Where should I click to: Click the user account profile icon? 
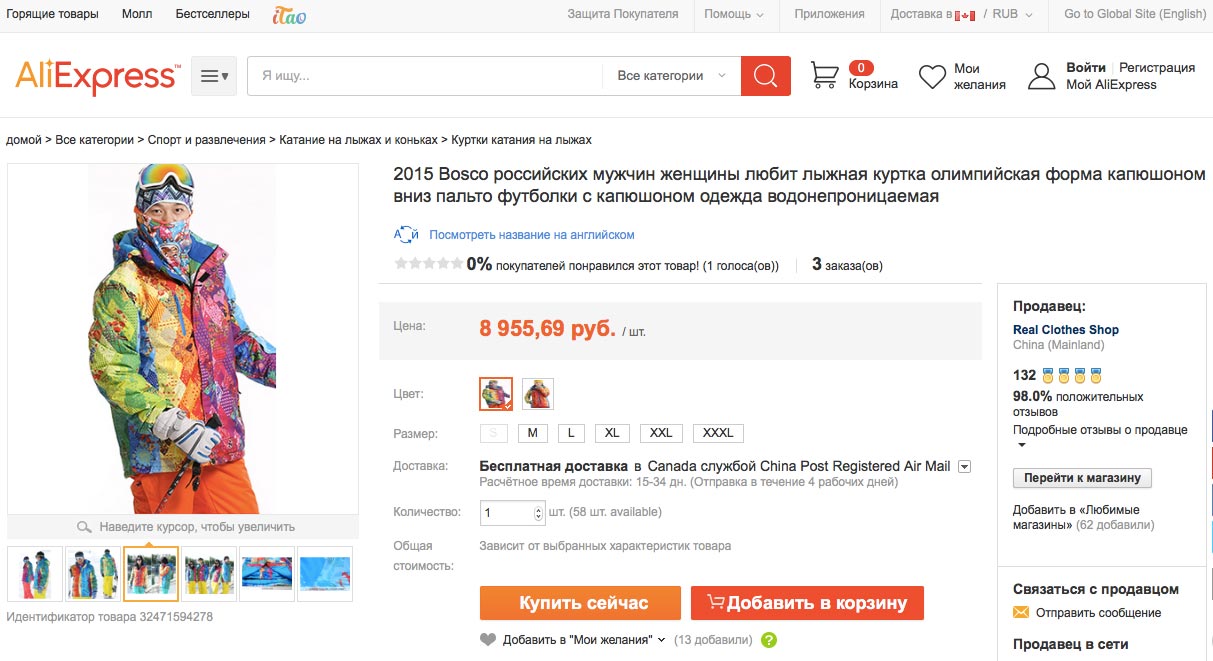coord(1041,77)
